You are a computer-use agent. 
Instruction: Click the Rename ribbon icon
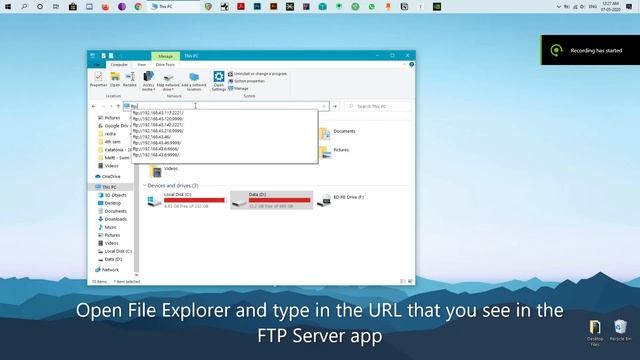pyautogui.click(x=130, y=79)
